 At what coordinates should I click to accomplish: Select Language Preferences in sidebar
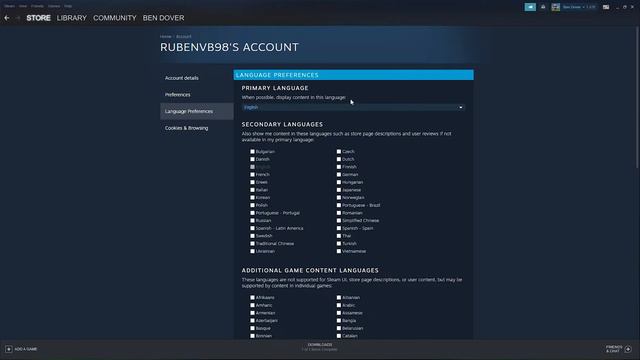[x=196, y=111]
